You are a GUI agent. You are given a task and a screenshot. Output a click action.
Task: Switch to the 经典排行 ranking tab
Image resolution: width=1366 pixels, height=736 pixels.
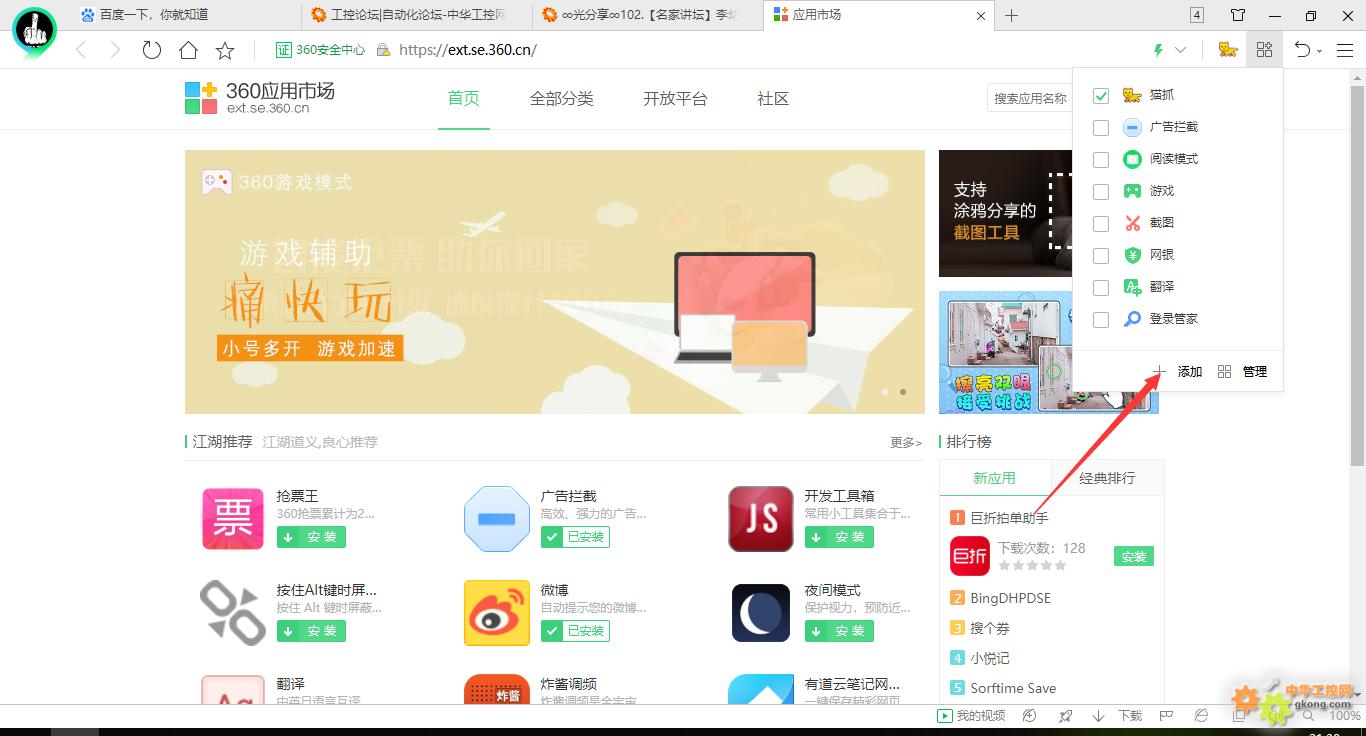[x=1107, y=478]
